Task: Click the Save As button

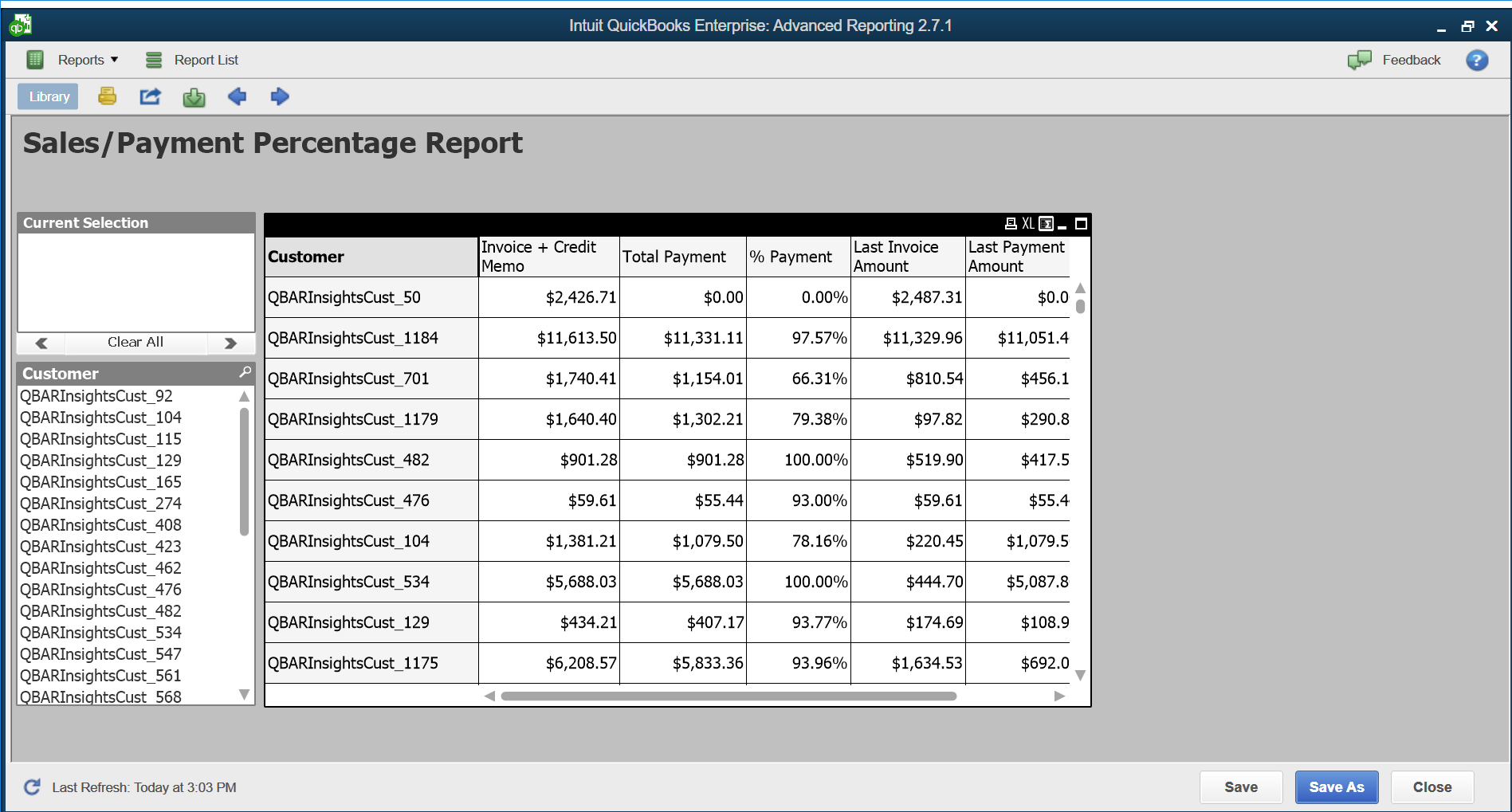Action: coord(1336,787)
